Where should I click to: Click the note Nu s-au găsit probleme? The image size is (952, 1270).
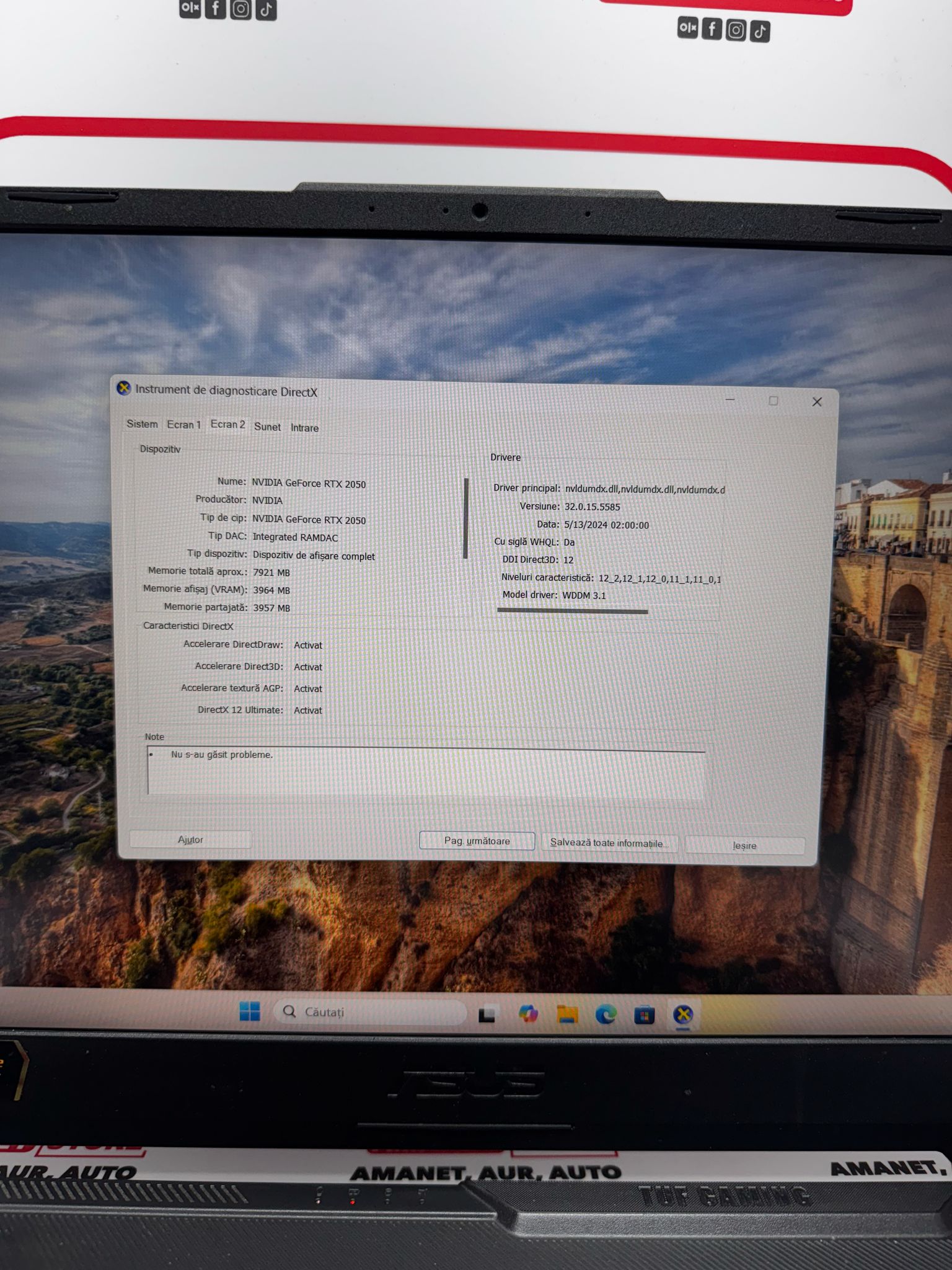(x=222, y=755)
